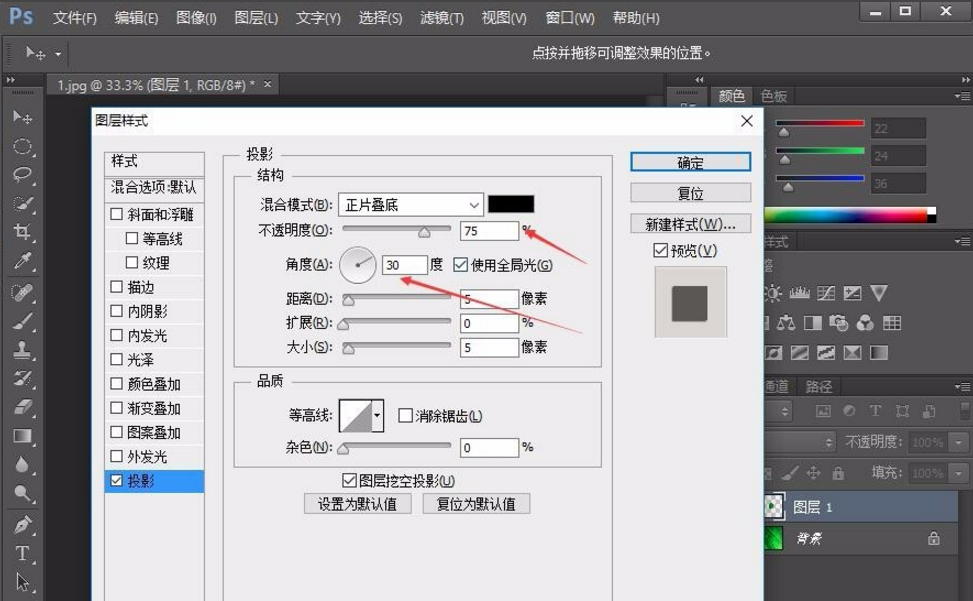
Task: Select the Gradient Map adjustment icon
Action: click(x=879, y=352)
